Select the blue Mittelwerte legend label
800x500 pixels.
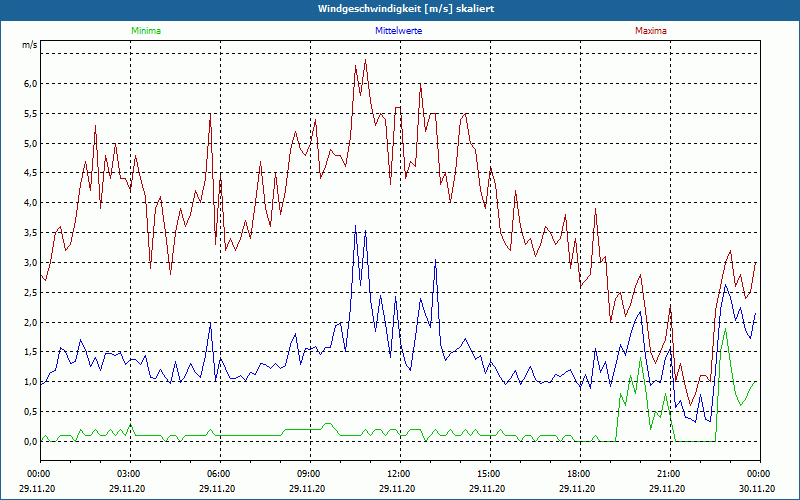coord(398,31)
